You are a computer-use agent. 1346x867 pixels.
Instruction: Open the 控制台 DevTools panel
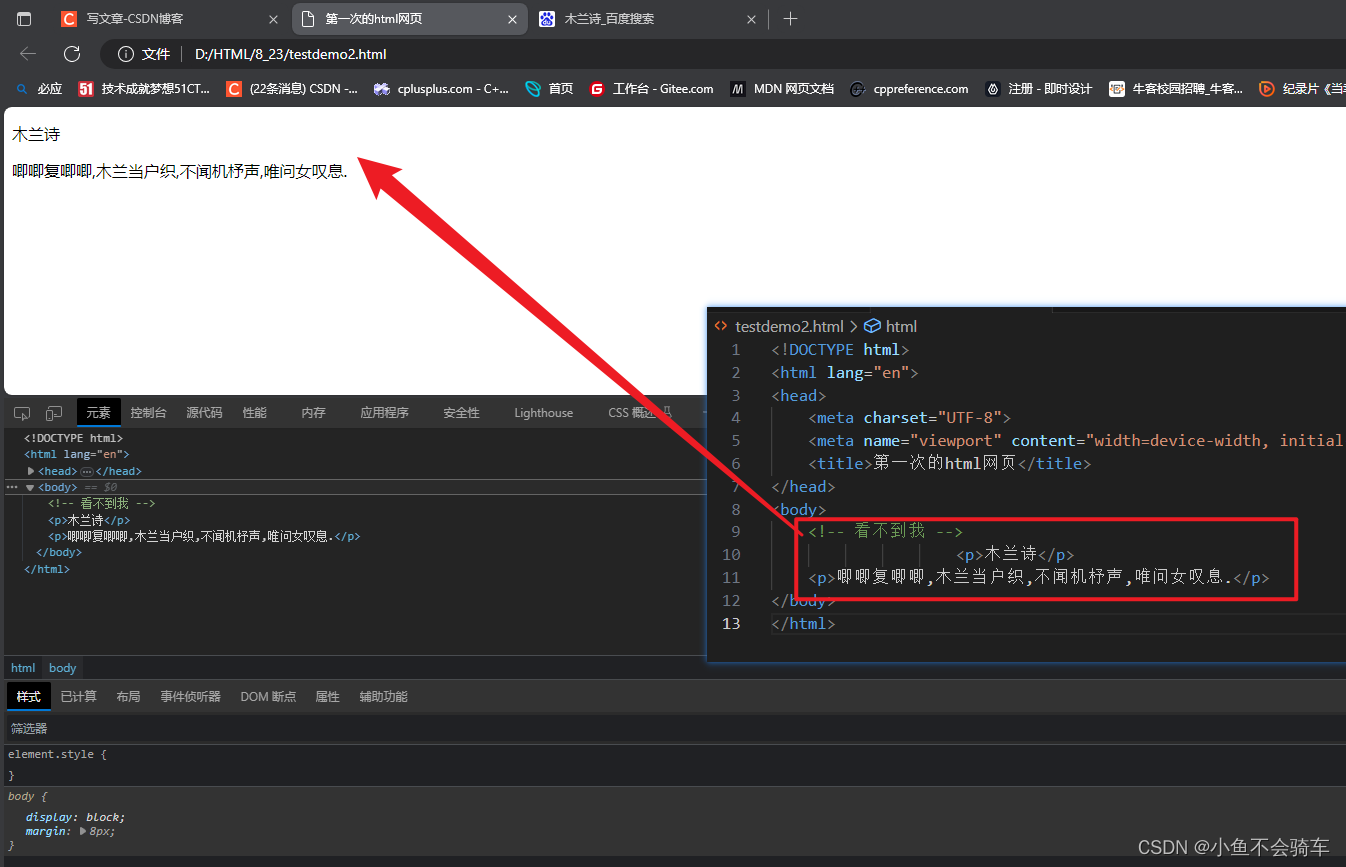[148, 413]
